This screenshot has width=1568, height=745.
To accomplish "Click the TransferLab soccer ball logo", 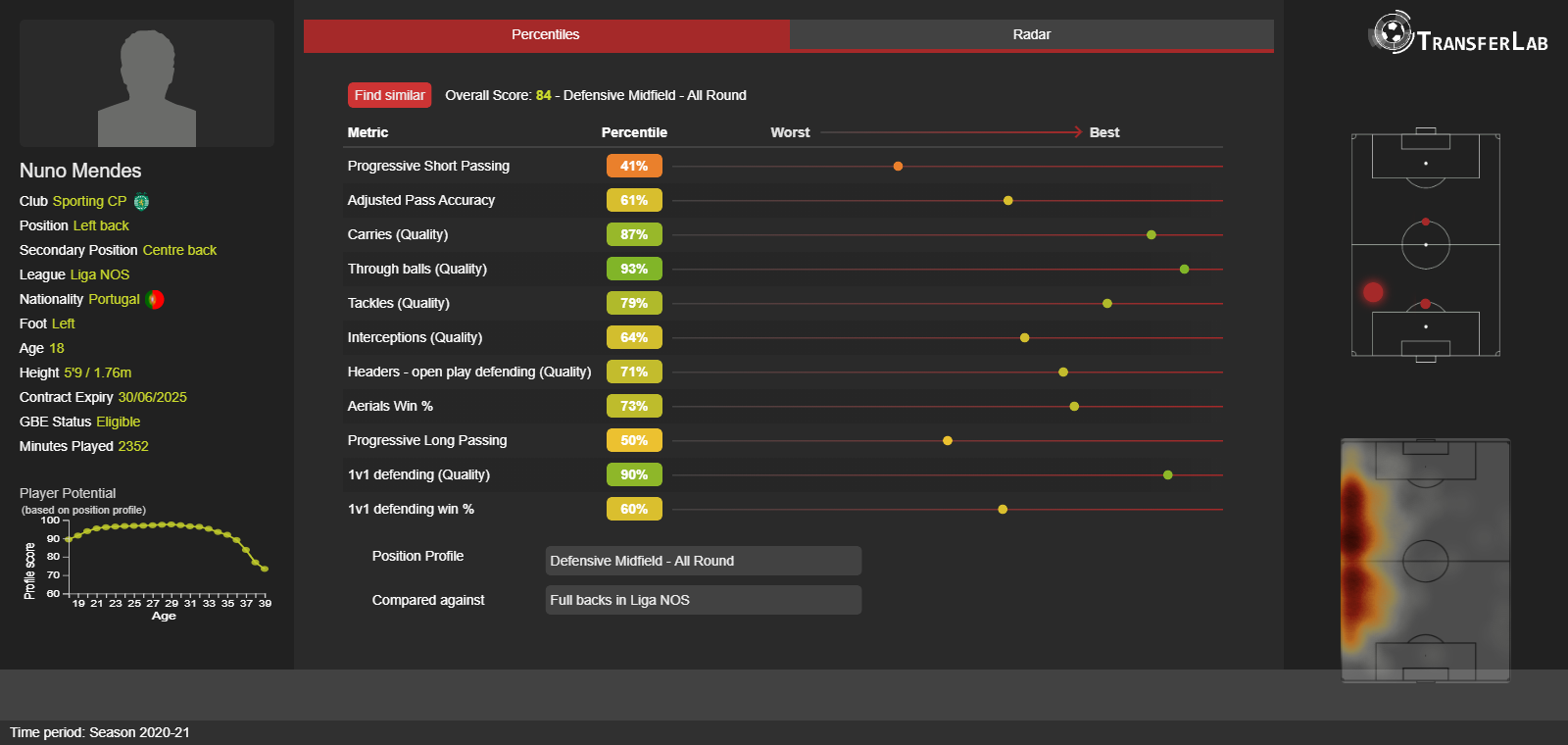I will click(1391, 32).
